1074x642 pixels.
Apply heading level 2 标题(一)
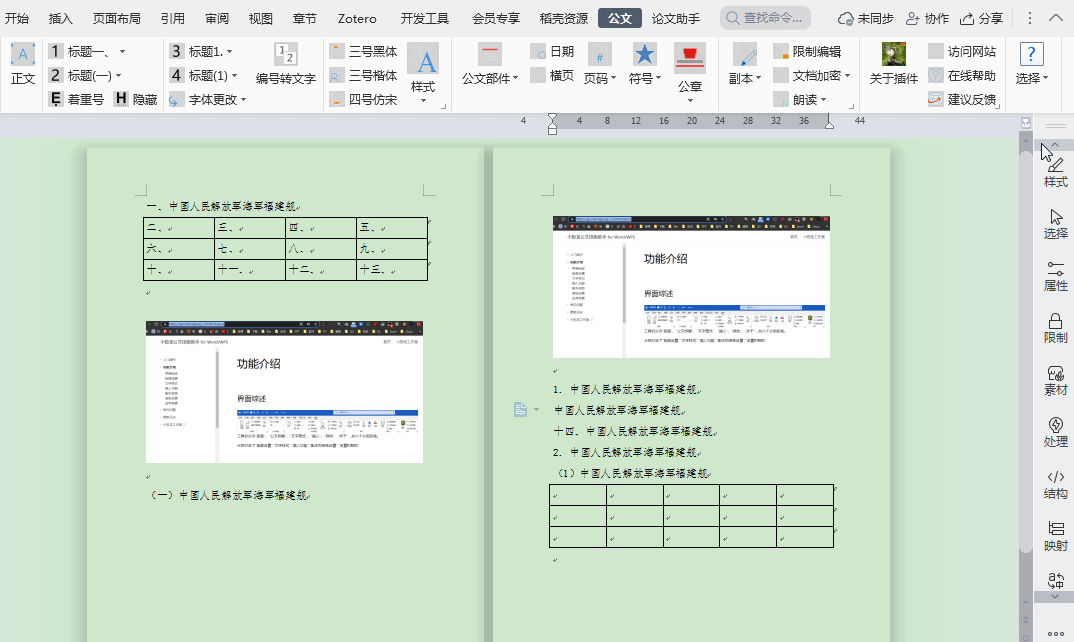tap(81, 75)
